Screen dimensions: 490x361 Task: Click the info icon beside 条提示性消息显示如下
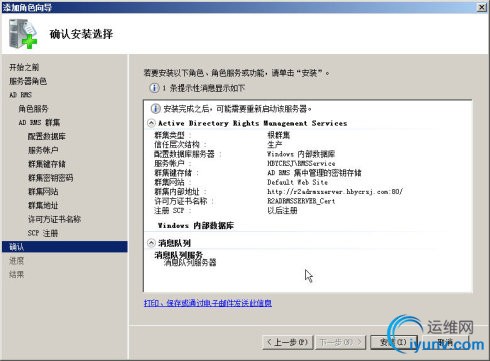coord(154,88)
